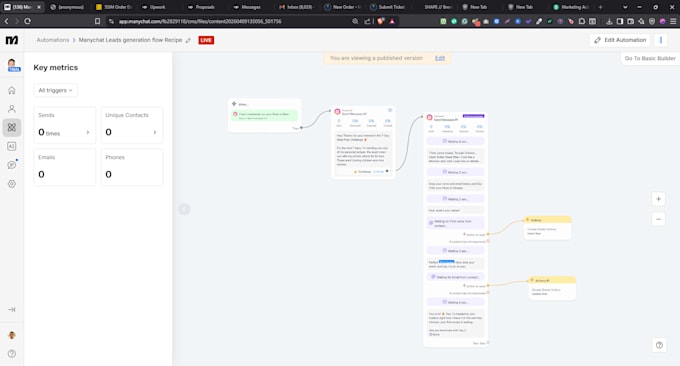Click the address bar URL

click(200, 21)
